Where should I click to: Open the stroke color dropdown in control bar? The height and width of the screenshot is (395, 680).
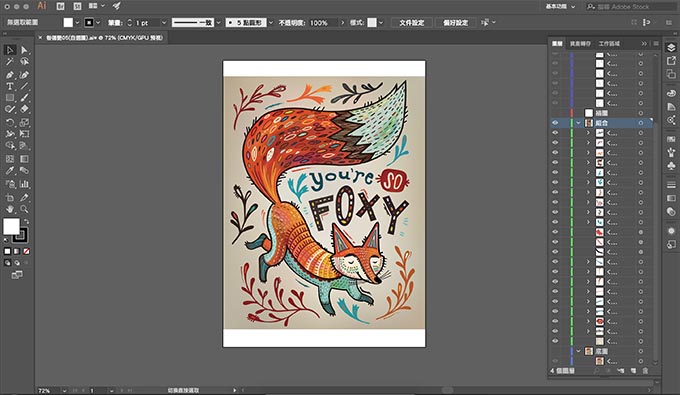98,23
